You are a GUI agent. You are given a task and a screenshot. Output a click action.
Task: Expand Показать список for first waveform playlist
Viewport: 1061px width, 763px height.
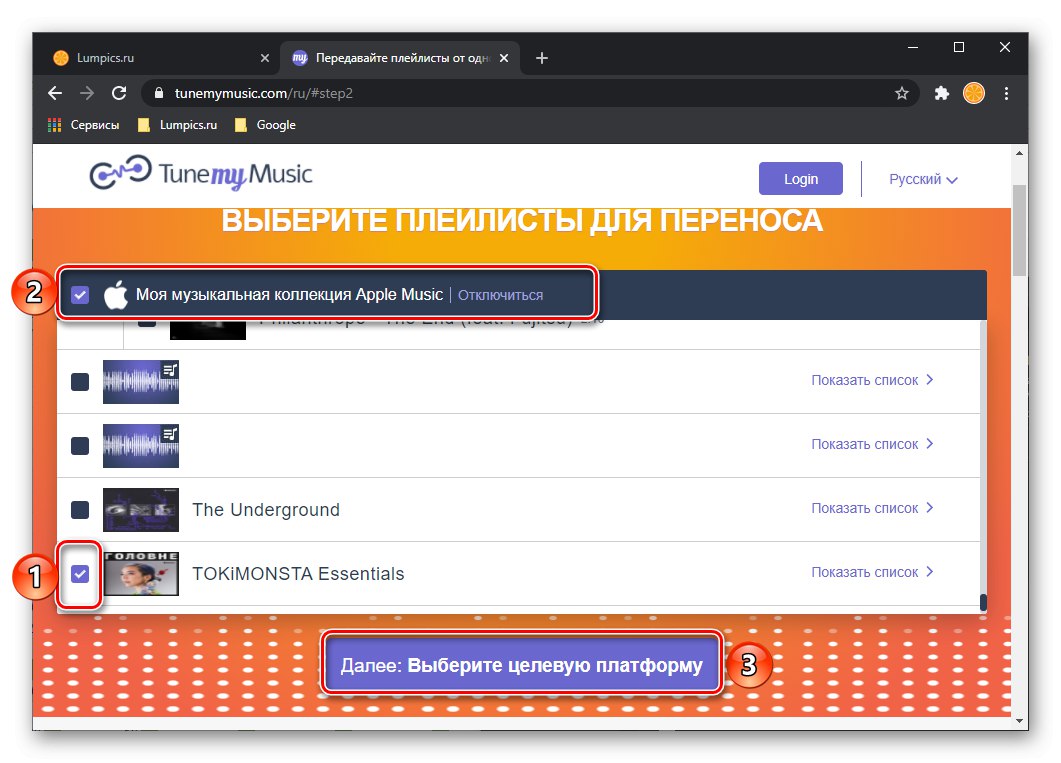coord(872,380)
